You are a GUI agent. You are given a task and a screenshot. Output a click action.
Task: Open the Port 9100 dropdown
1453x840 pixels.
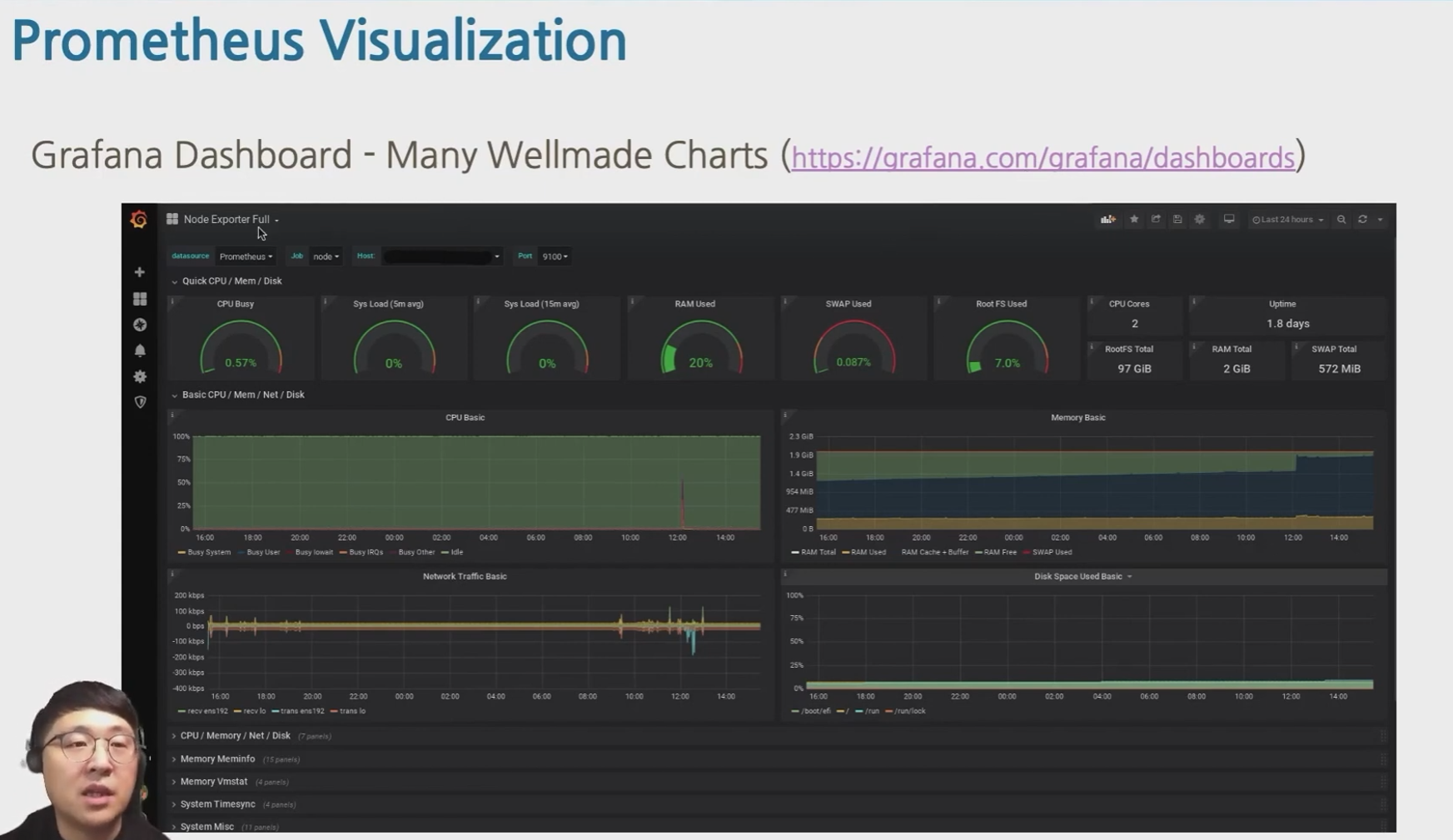point(555,256)
